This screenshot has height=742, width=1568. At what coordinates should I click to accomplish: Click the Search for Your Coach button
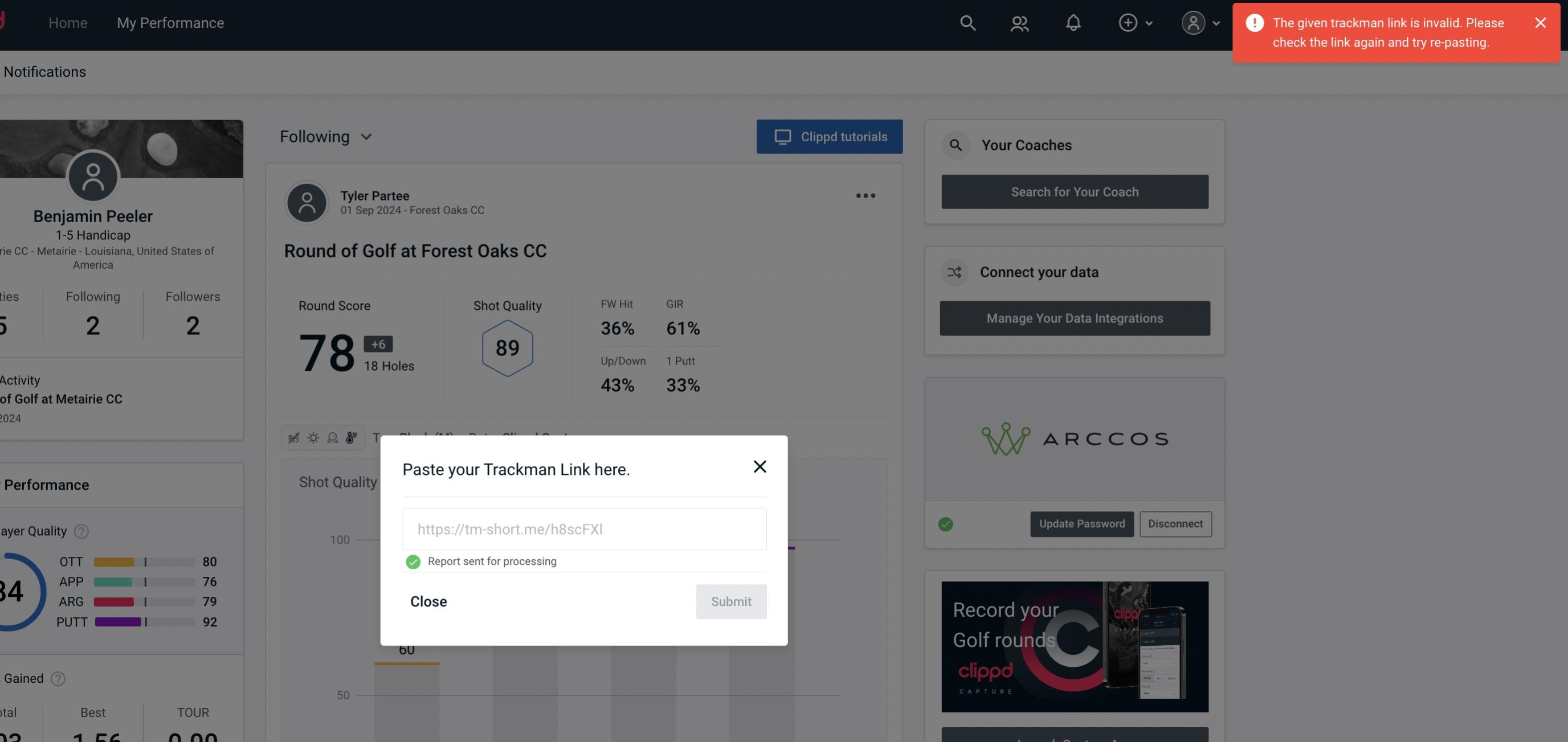[x=1075, y=192]
